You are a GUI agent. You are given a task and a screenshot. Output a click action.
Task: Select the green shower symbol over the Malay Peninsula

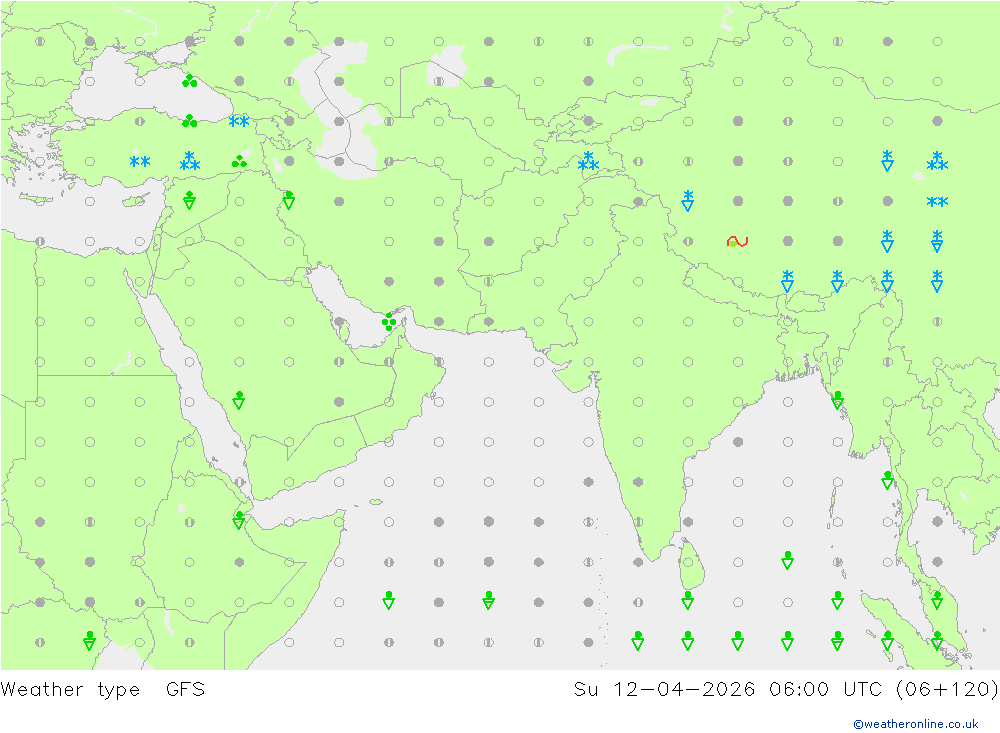937,600
